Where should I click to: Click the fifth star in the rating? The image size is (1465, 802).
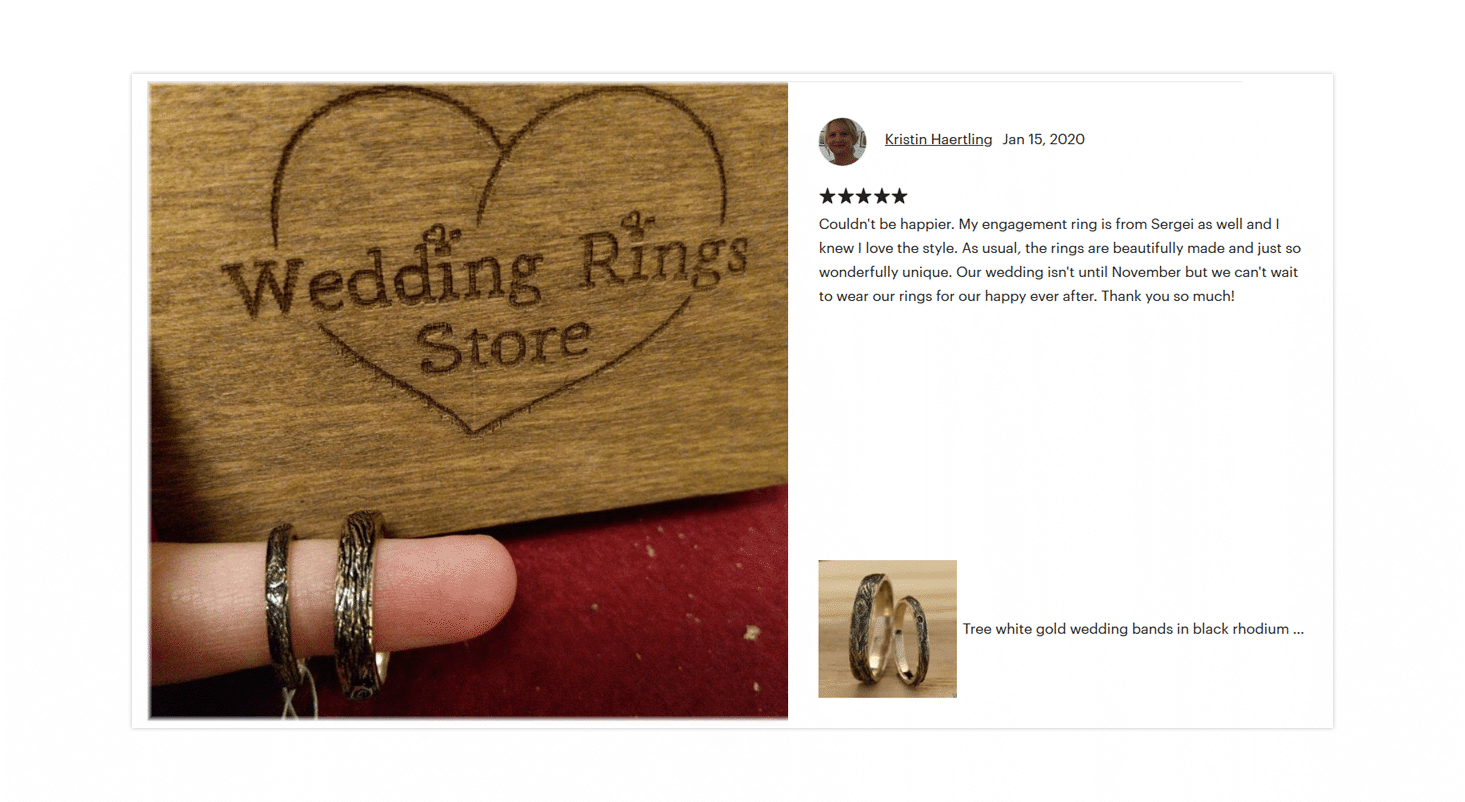[x=899, y=196]
